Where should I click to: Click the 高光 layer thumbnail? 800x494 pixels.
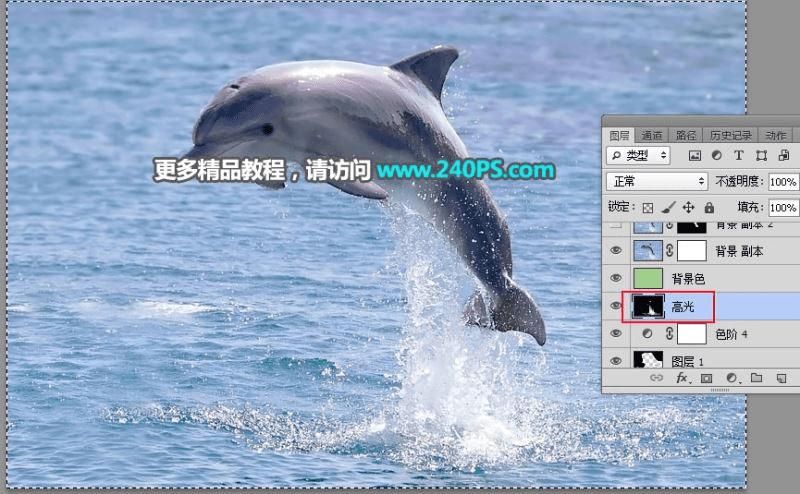[648, 306]
